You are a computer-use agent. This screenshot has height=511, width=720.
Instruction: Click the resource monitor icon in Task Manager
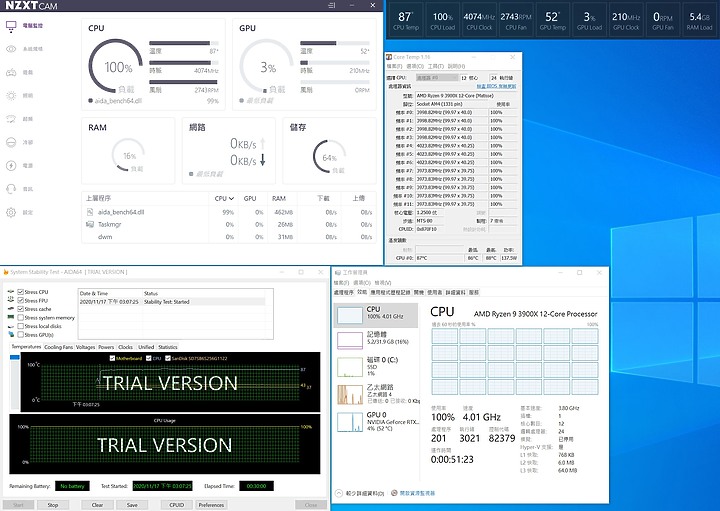(x=394, y=493)
